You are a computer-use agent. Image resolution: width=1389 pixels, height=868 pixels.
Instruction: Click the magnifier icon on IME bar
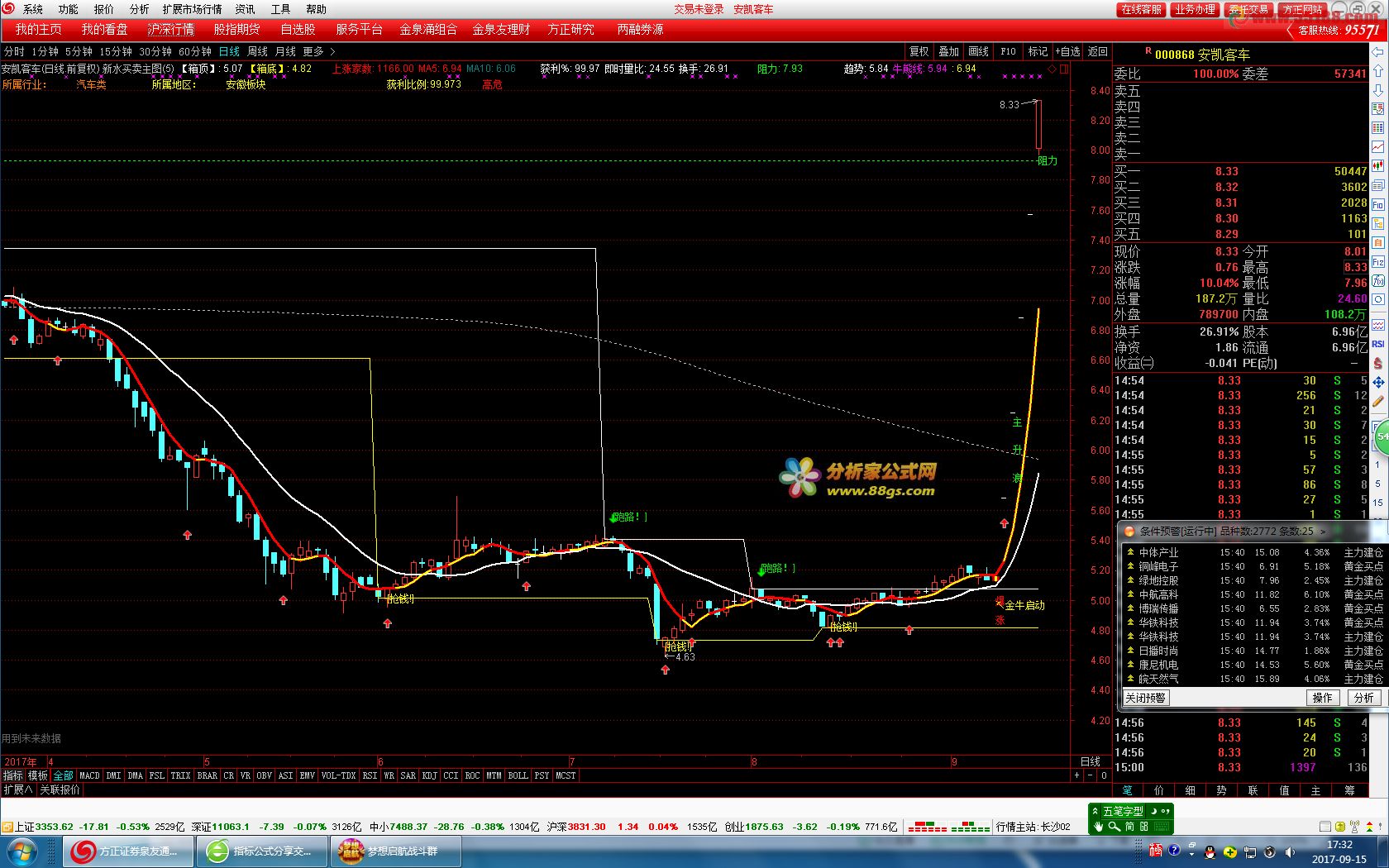(1114, 827)
